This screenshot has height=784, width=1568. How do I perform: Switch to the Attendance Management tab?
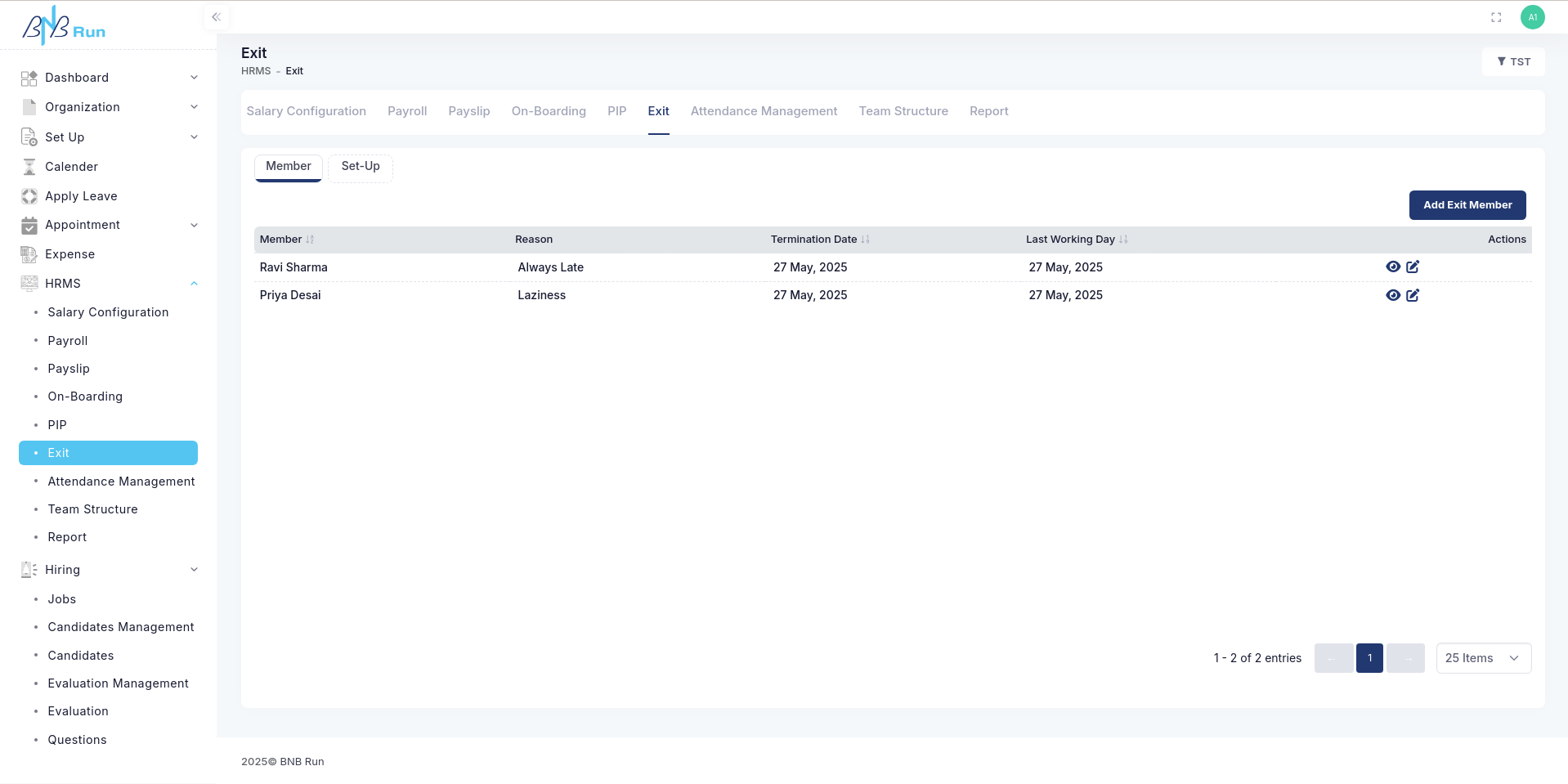764,111
